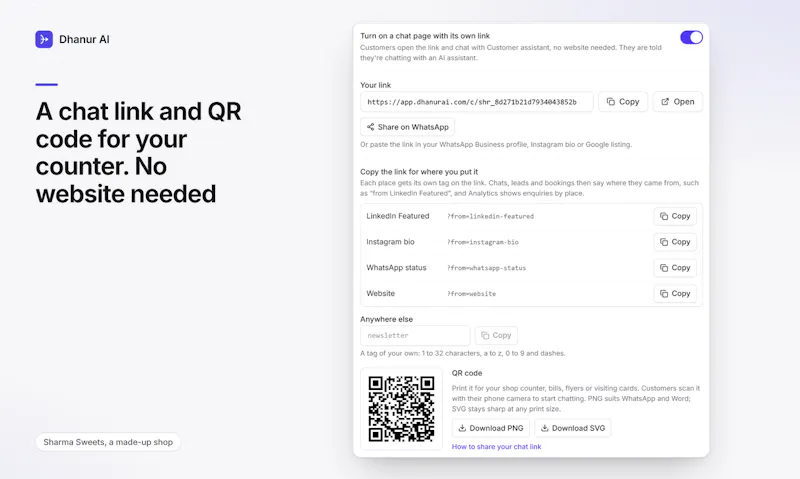Open the chat link in a new tab
The height and width of the screenshot is (479, 800).
[x=678, y=102]
